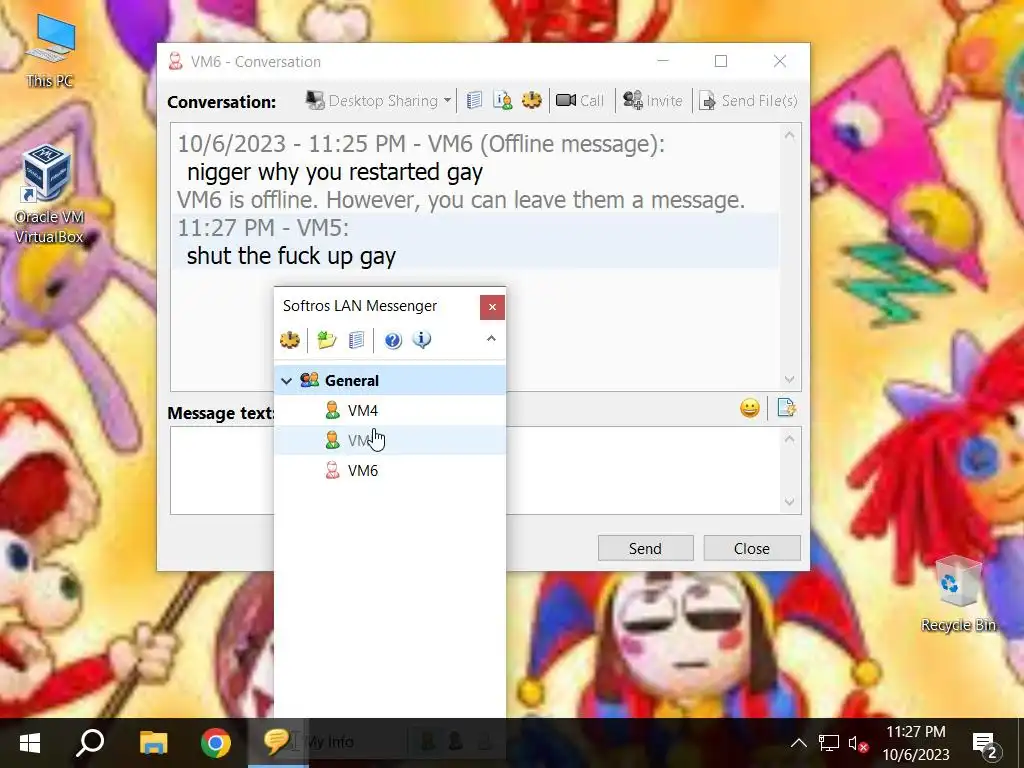Show user info icon in Conversation toolbar
The height and width of the screenshot is (768, 1024).
pyautogui.click(x=502, y=100)
